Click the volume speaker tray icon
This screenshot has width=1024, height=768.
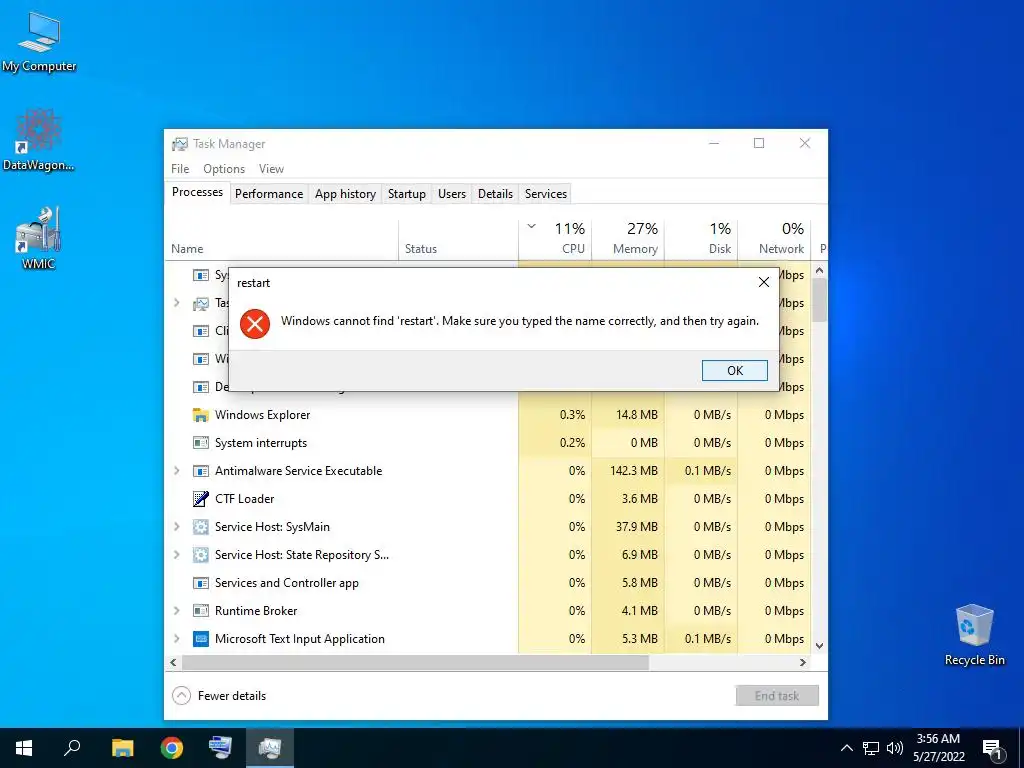coord(895,748)
